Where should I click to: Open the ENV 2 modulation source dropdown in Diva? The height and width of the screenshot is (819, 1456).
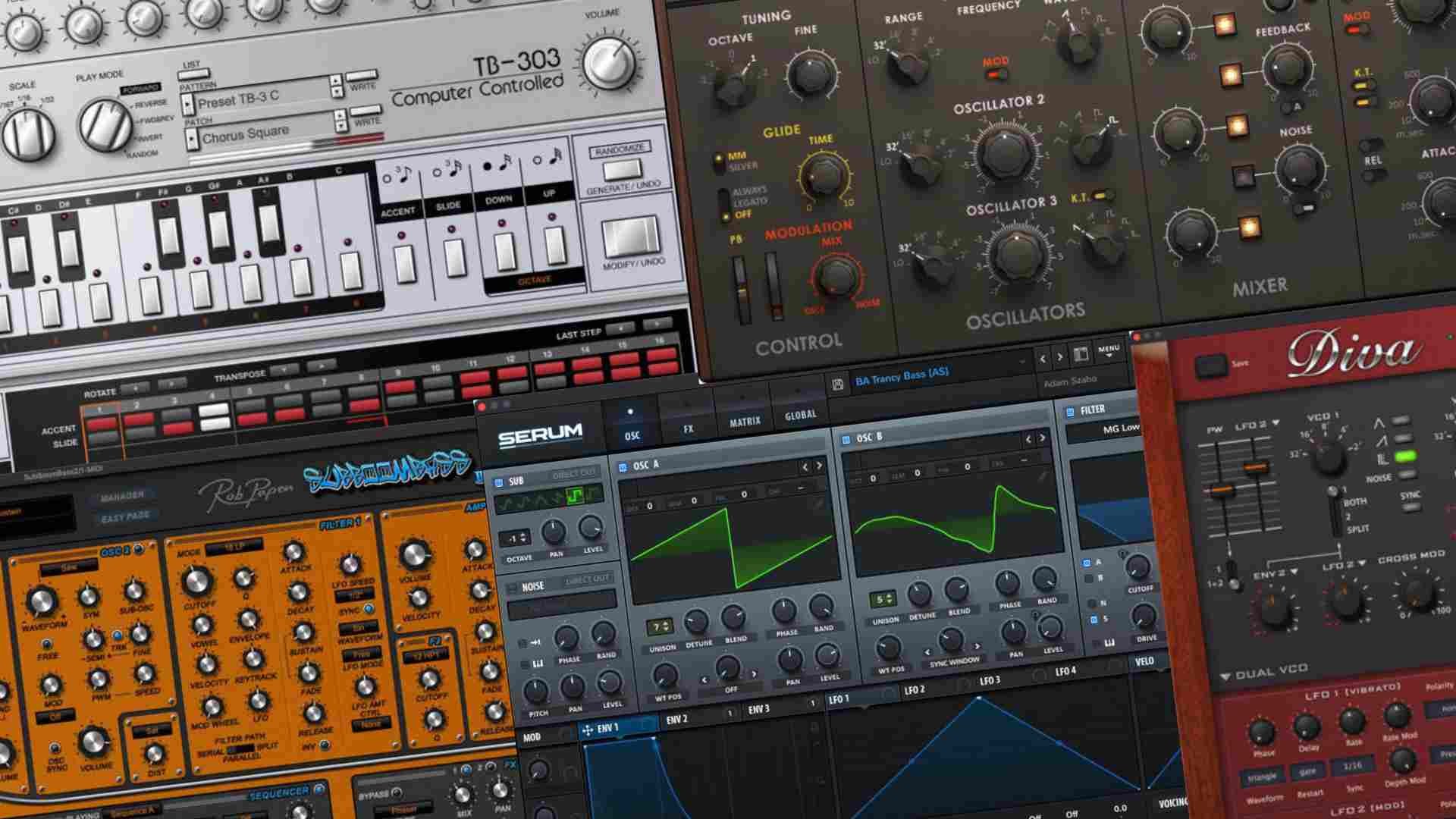tap(1294, 573)
